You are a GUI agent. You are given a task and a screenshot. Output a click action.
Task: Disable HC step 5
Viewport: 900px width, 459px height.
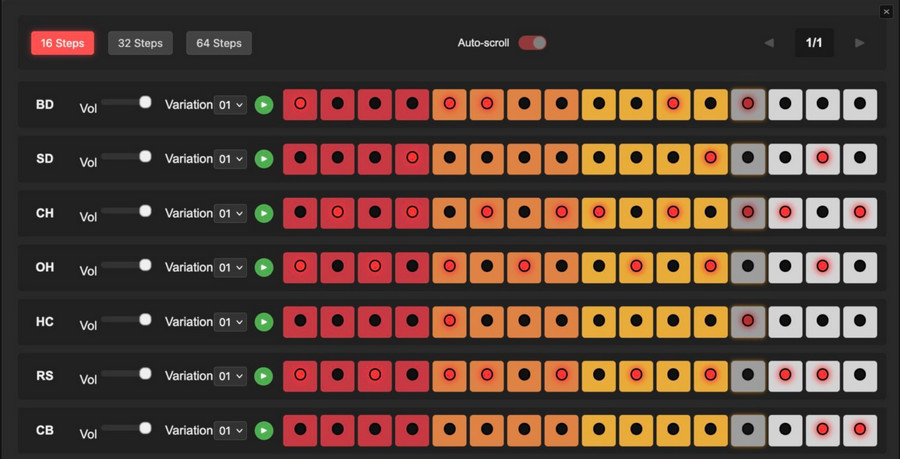pyautogui.click(x=449, y=322)
